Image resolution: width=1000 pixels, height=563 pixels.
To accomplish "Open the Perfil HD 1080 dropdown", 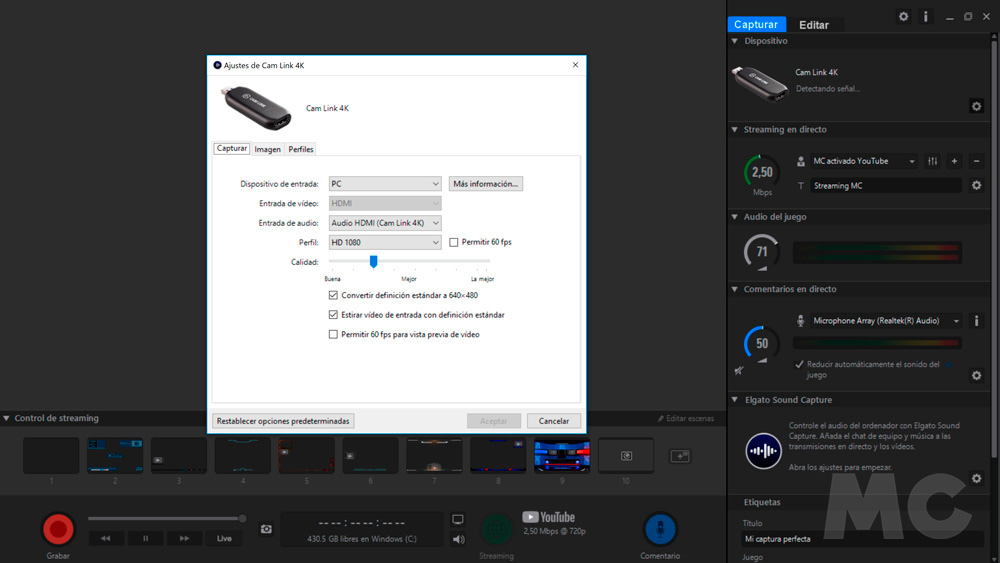I will pyautogui.click(x=385, y=242).
